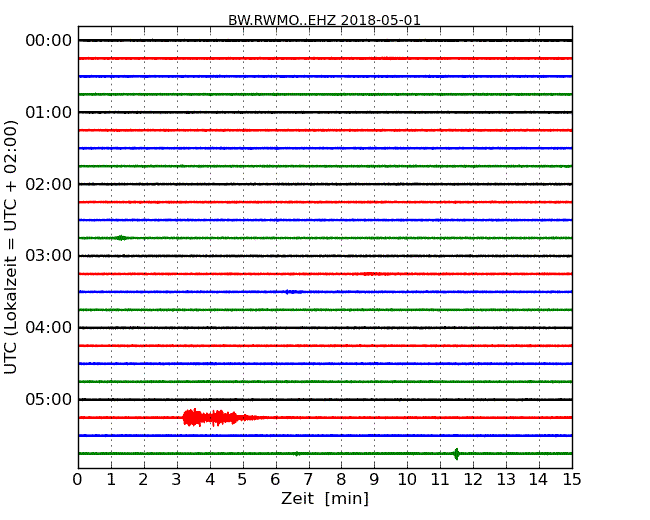Click x-axis tick label 10

click(407, 480)
